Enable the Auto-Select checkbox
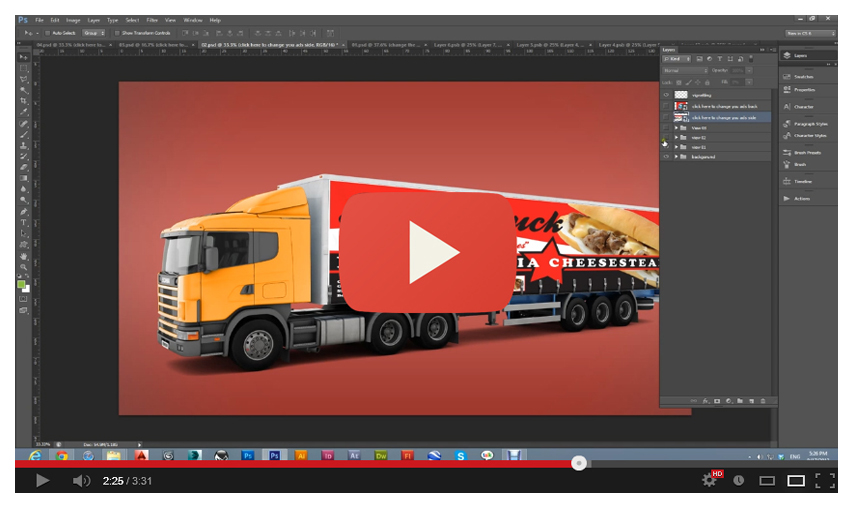 [48, 33]
